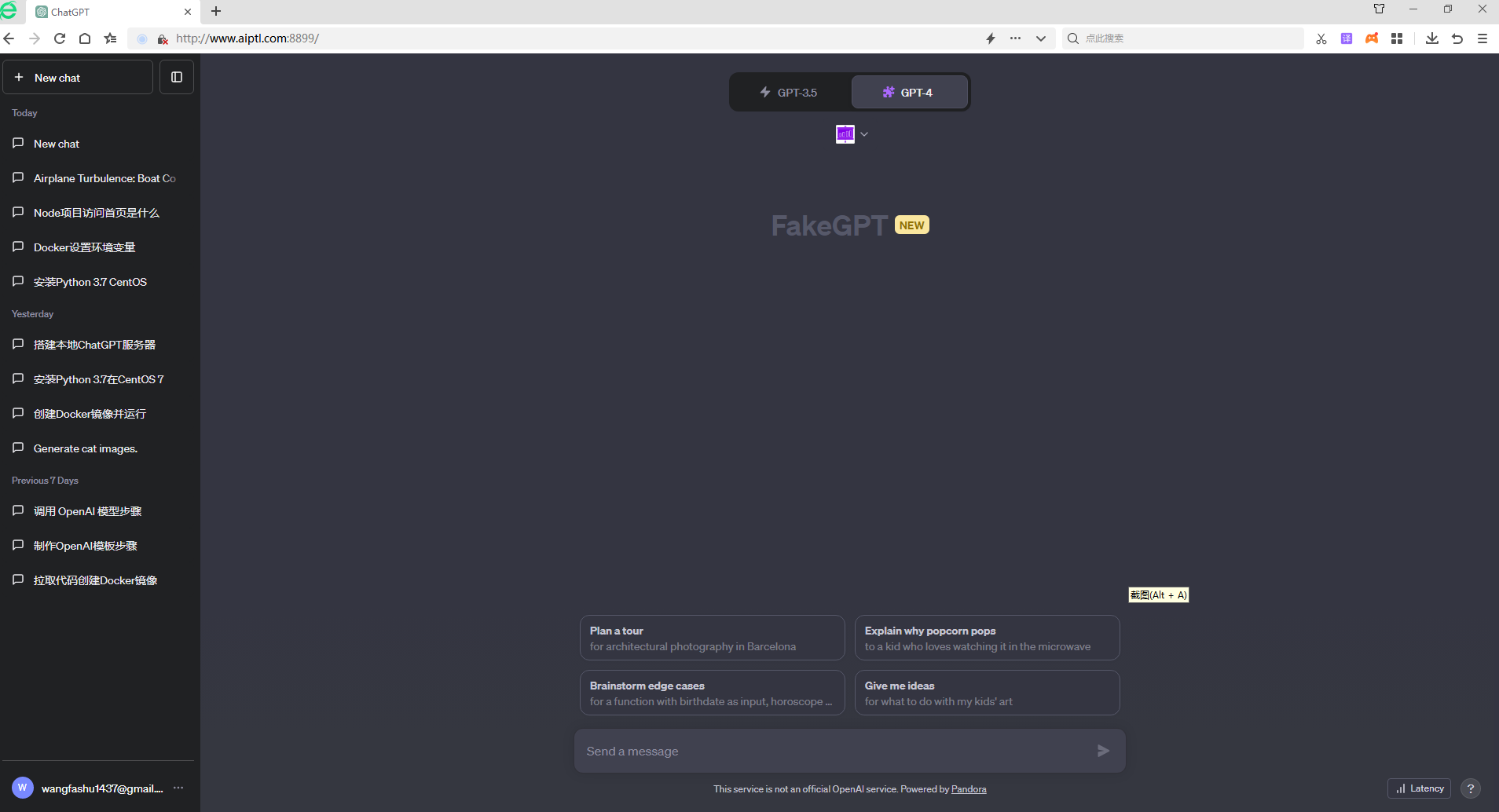1499x812 pixels.
Task: Choose the 'Brainstorm edge cases' suggestion card
Action: click(x=712, y=693)
